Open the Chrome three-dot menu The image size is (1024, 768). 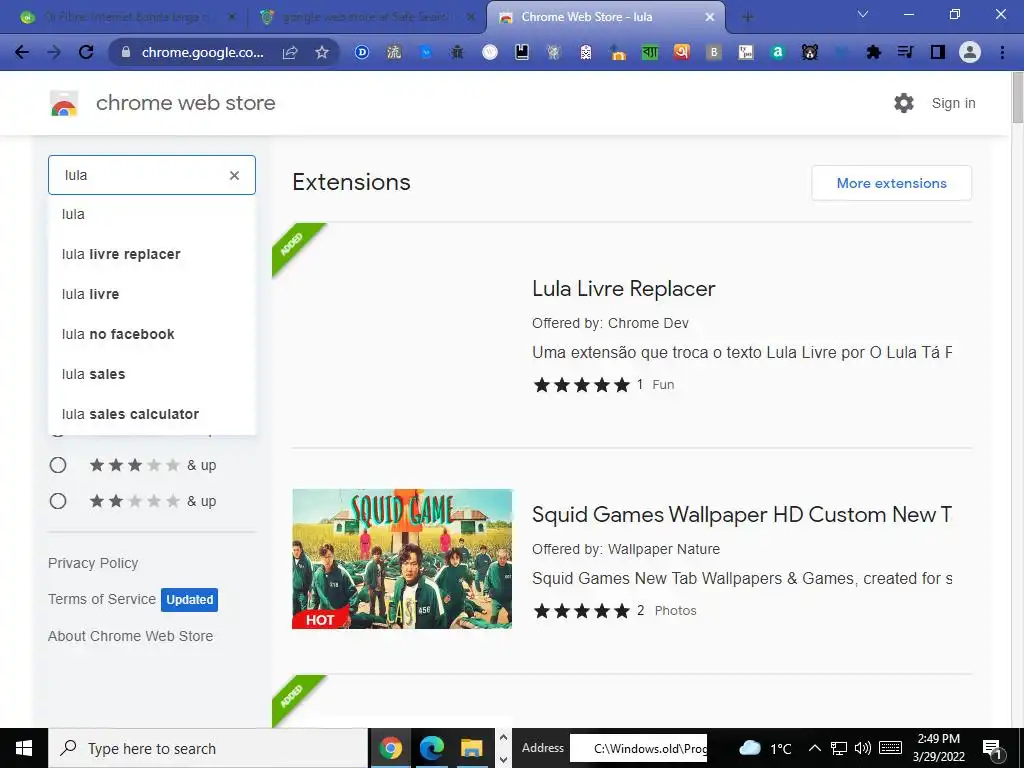[x=1002, y=52]
